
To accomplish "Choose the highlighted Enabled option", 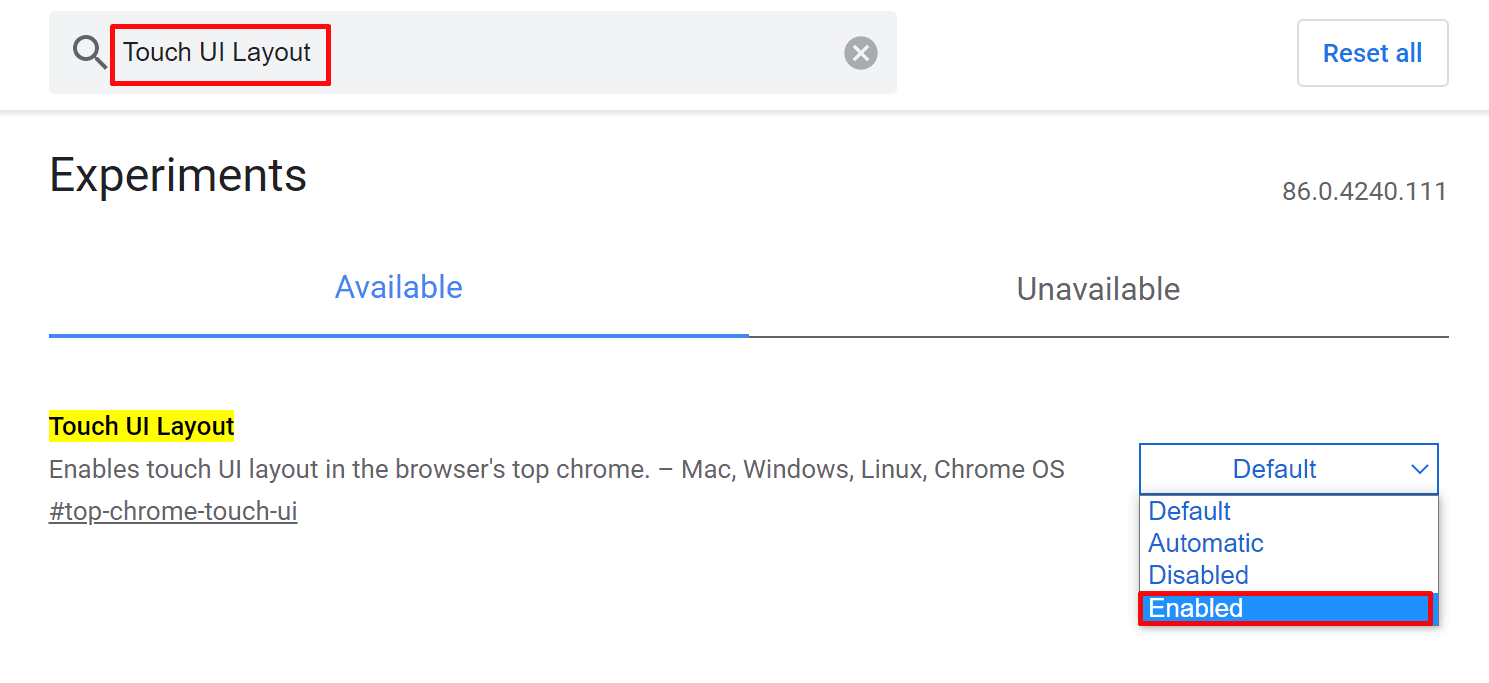I will click(x=1286, y=608).
